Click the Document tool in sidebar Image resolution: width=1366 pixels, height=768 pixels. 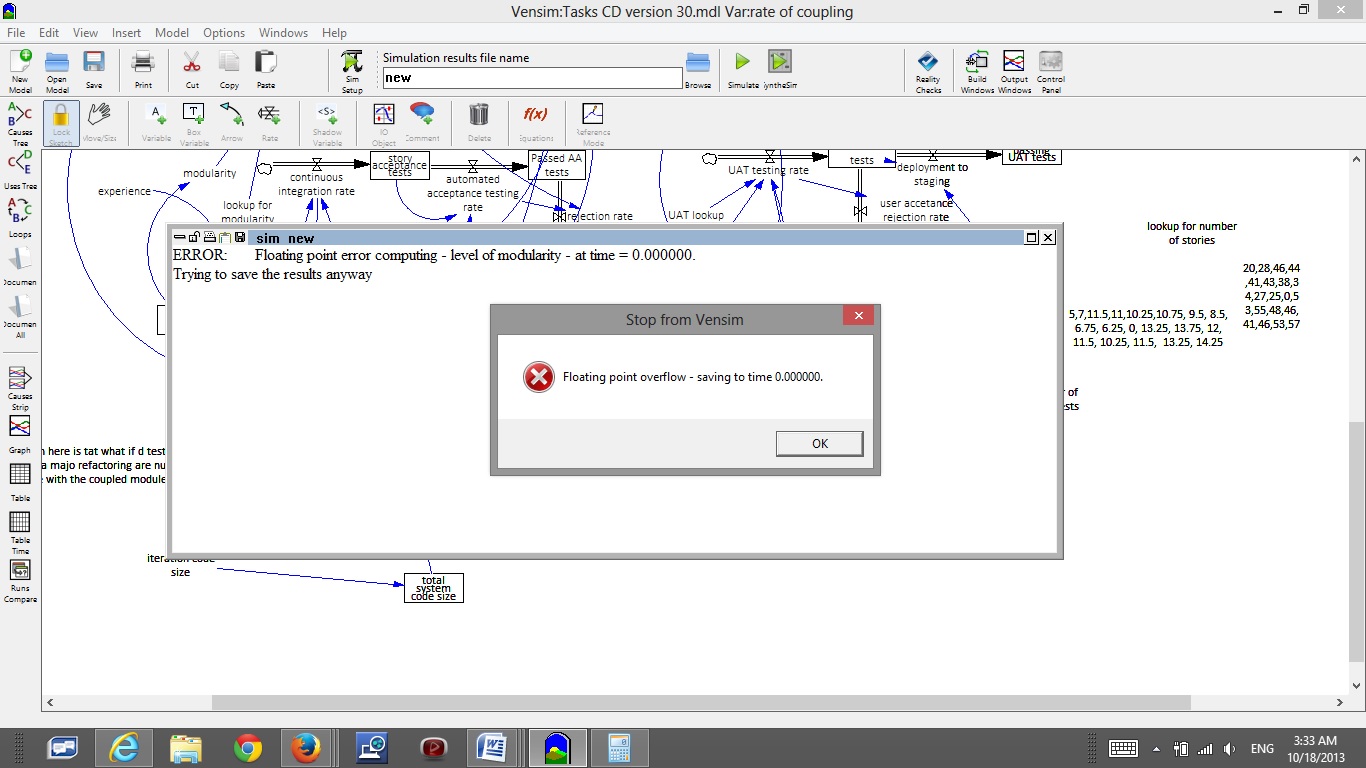(20, 266)
